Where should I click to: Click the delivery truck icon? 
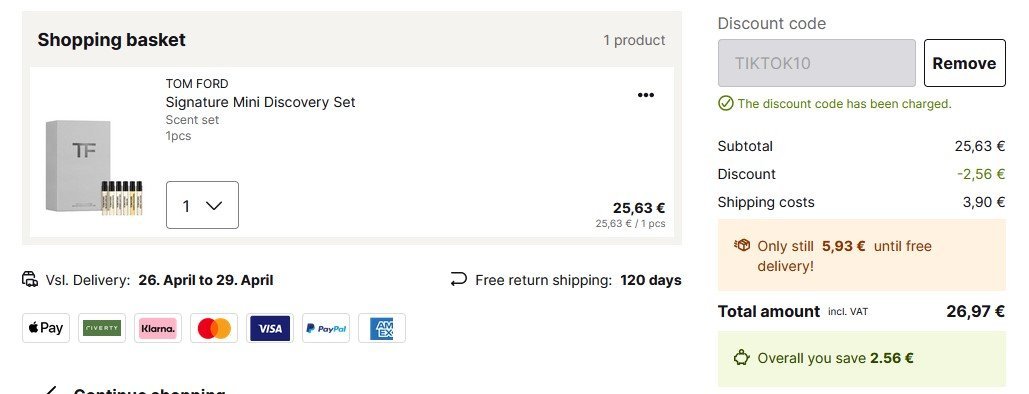tap(30, 280)
